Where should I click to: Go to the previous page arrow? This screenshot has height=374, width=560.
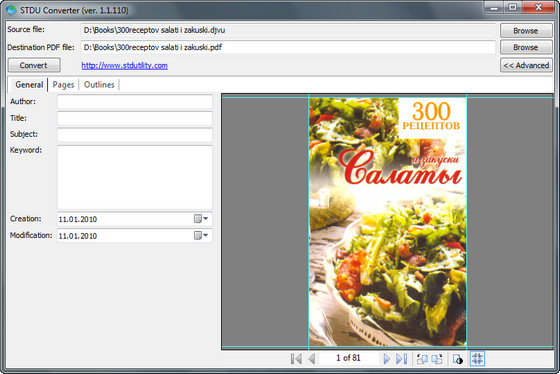pos(312,358)
